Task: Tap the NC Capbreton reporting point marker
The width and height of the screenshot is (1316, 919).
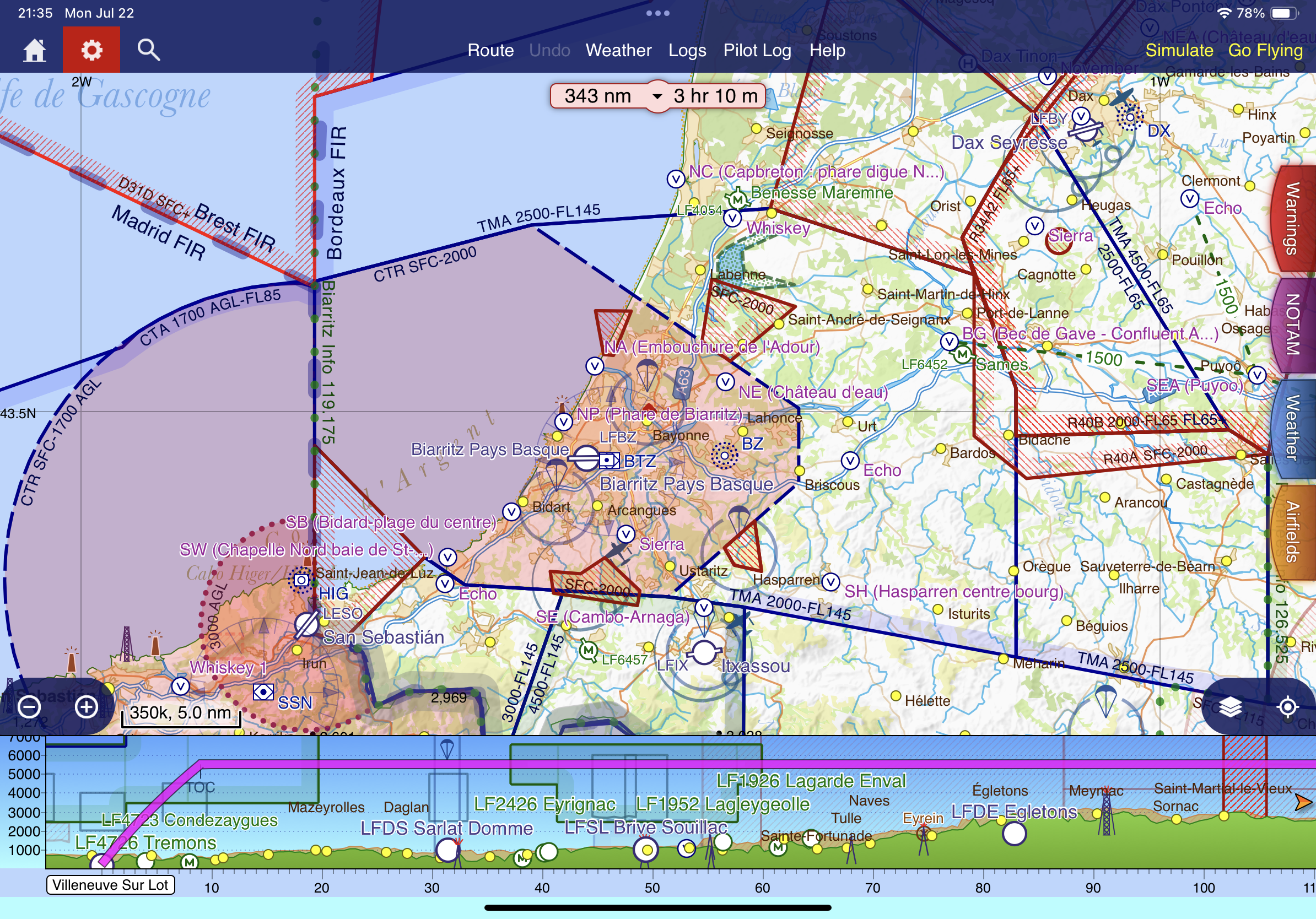Action: pos(676,179)
